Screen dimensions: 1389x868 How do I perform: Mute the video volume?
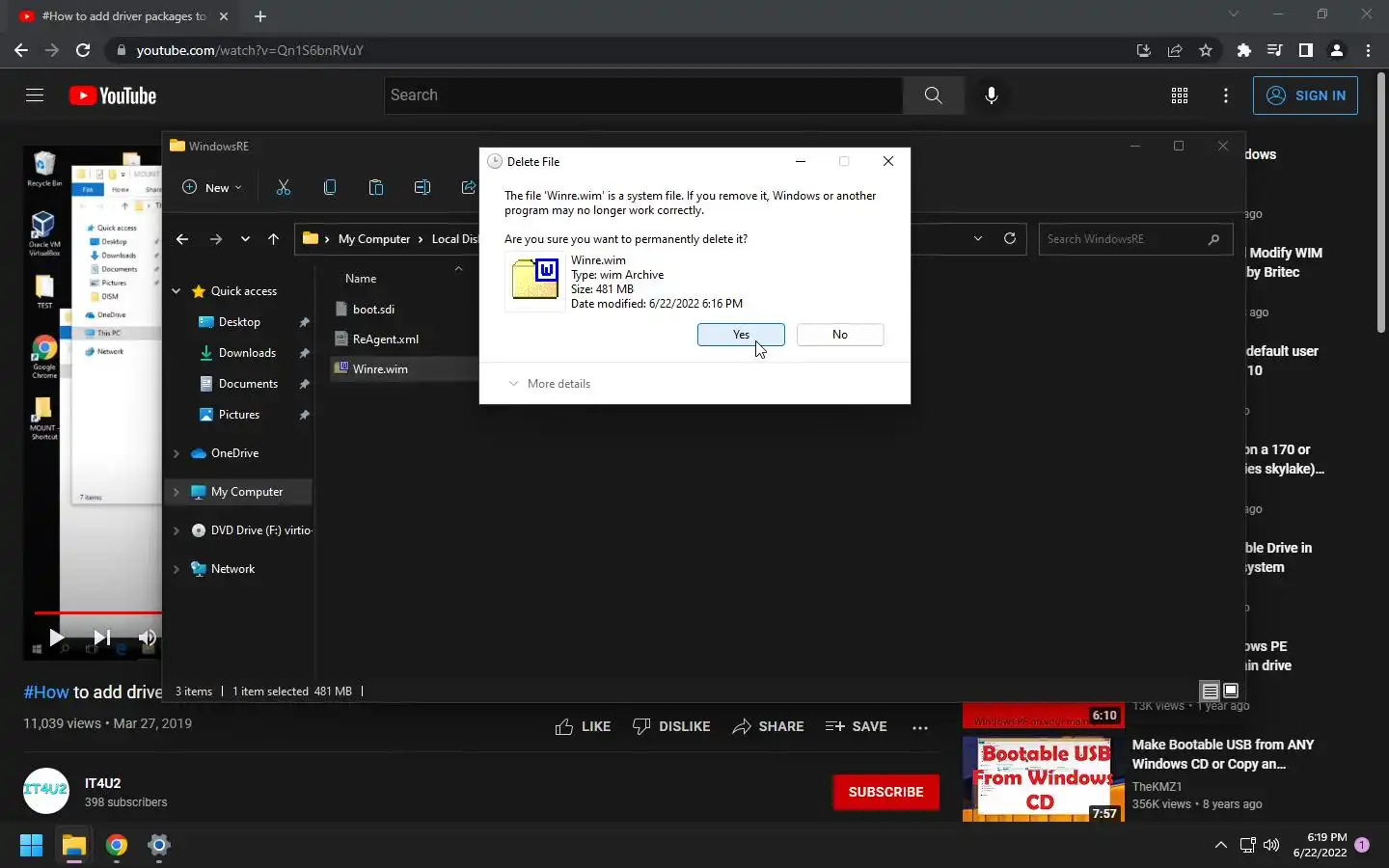click(147, 637)
